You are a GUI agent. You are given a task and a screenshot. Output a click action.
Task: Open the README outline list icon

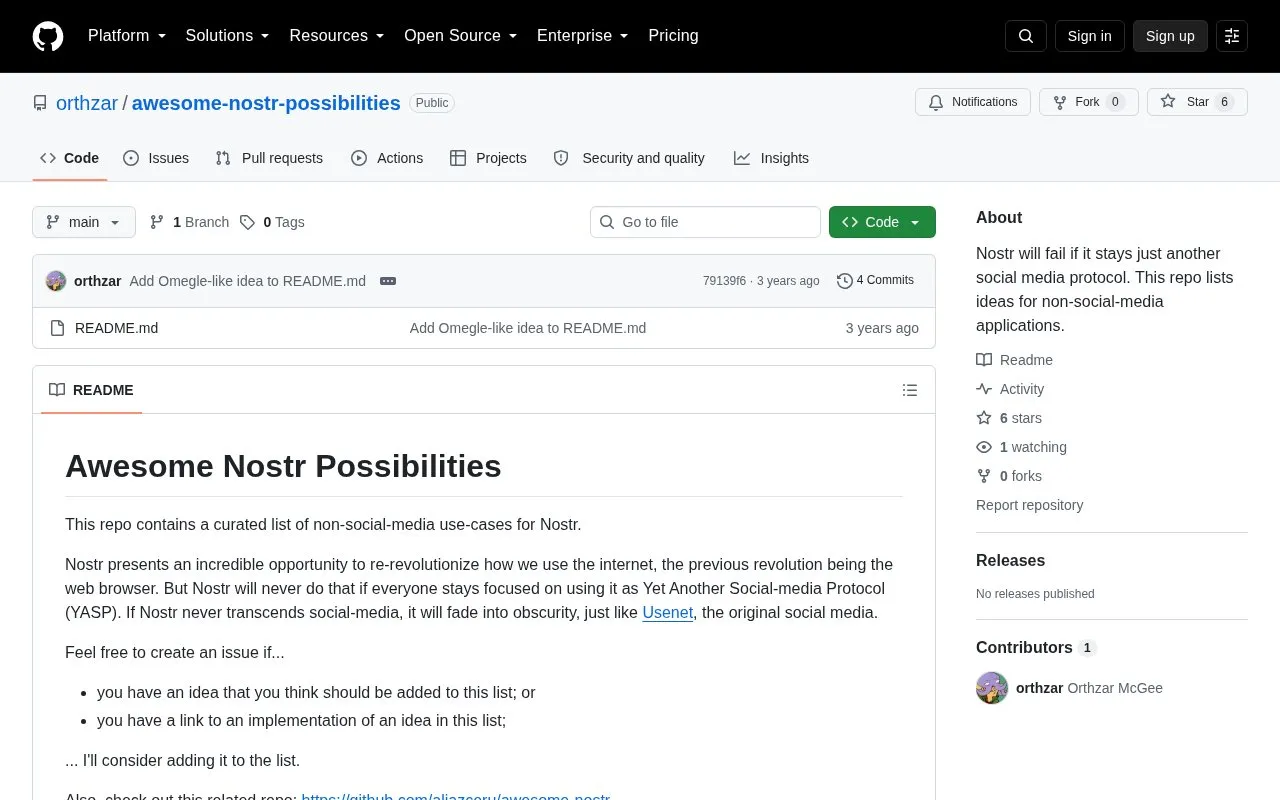pyautogui.click(x=910, y=390)
